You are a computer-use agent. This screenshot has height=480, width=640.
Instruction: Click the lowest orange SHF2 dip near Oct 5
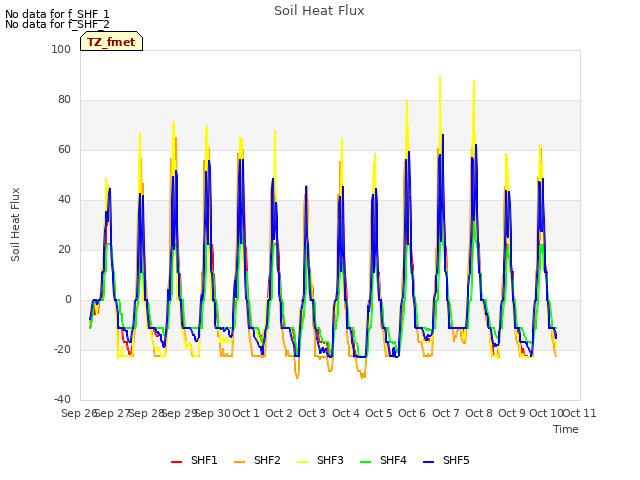tap(362, 377)
